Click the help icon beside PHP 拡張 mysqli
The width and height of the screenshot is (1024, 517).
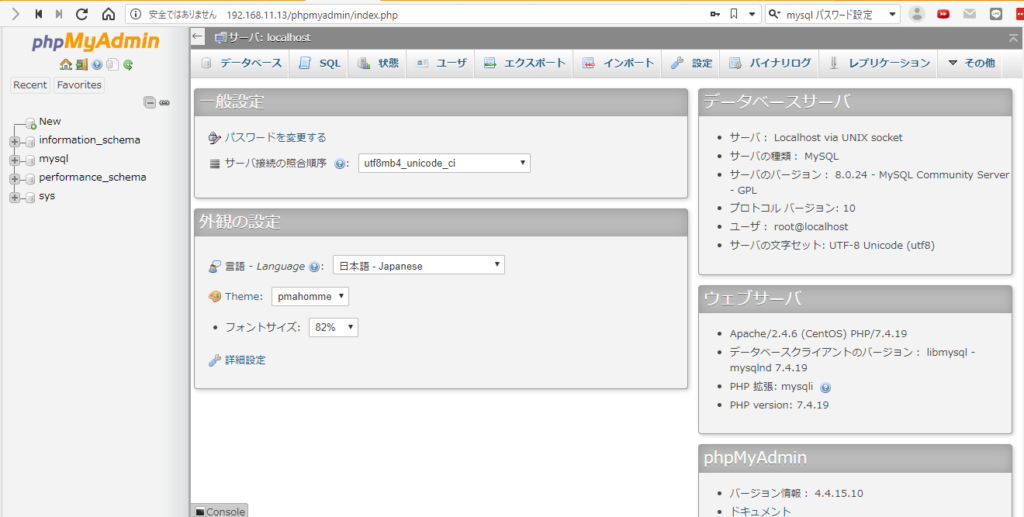click(825, 387)
